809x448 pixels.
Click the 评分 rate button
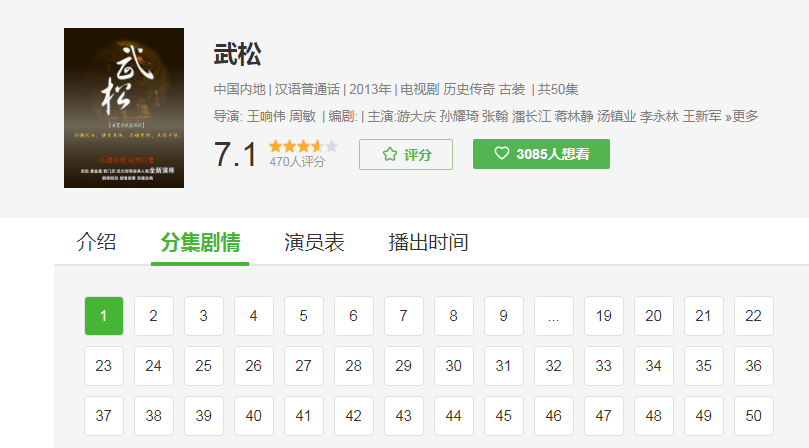(406, 154)
